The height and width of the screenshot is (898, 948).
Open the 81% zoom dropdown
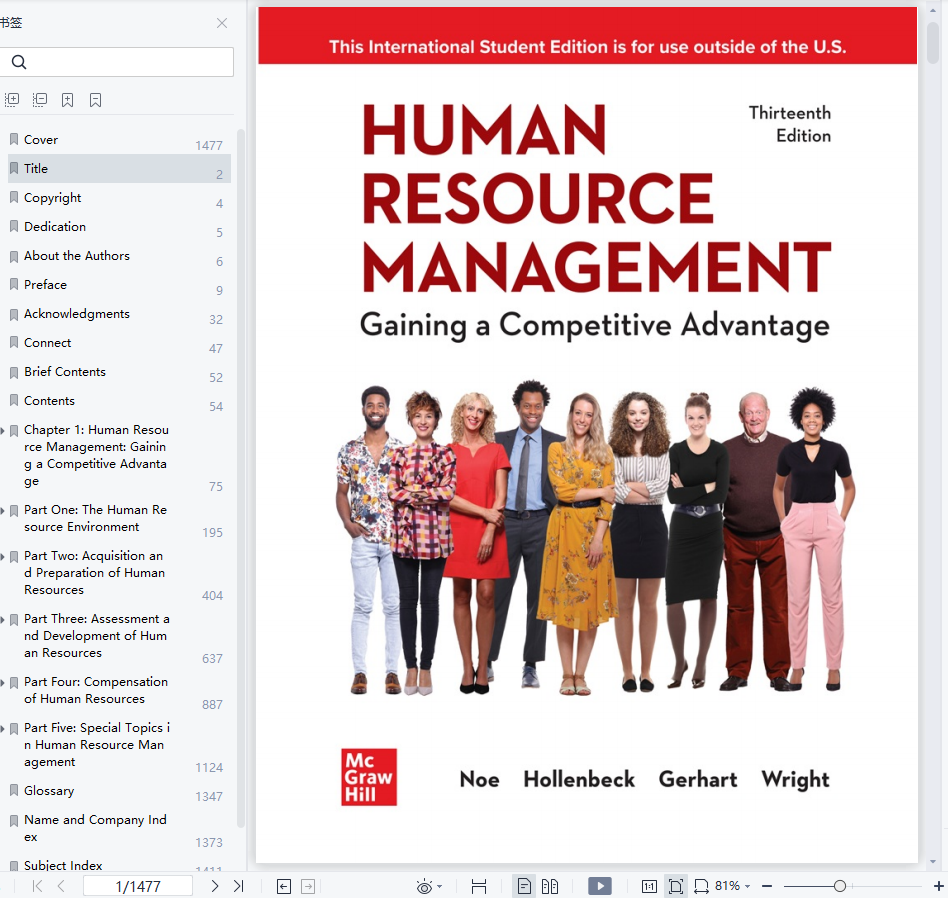pyautogui.click(x=733, y=886)
